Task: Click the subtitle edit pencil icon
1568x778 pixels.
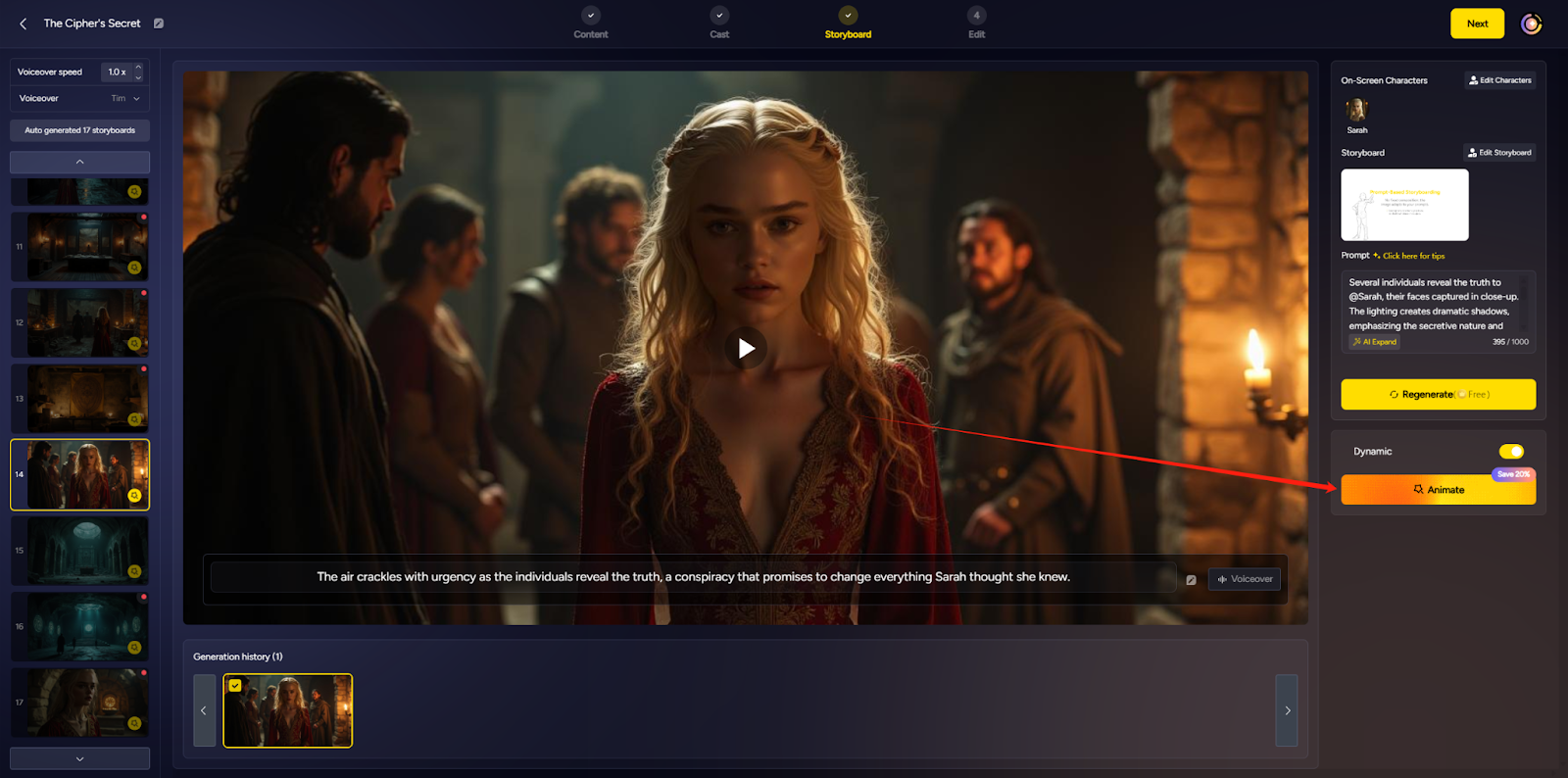Action: tap(1191, 579)
